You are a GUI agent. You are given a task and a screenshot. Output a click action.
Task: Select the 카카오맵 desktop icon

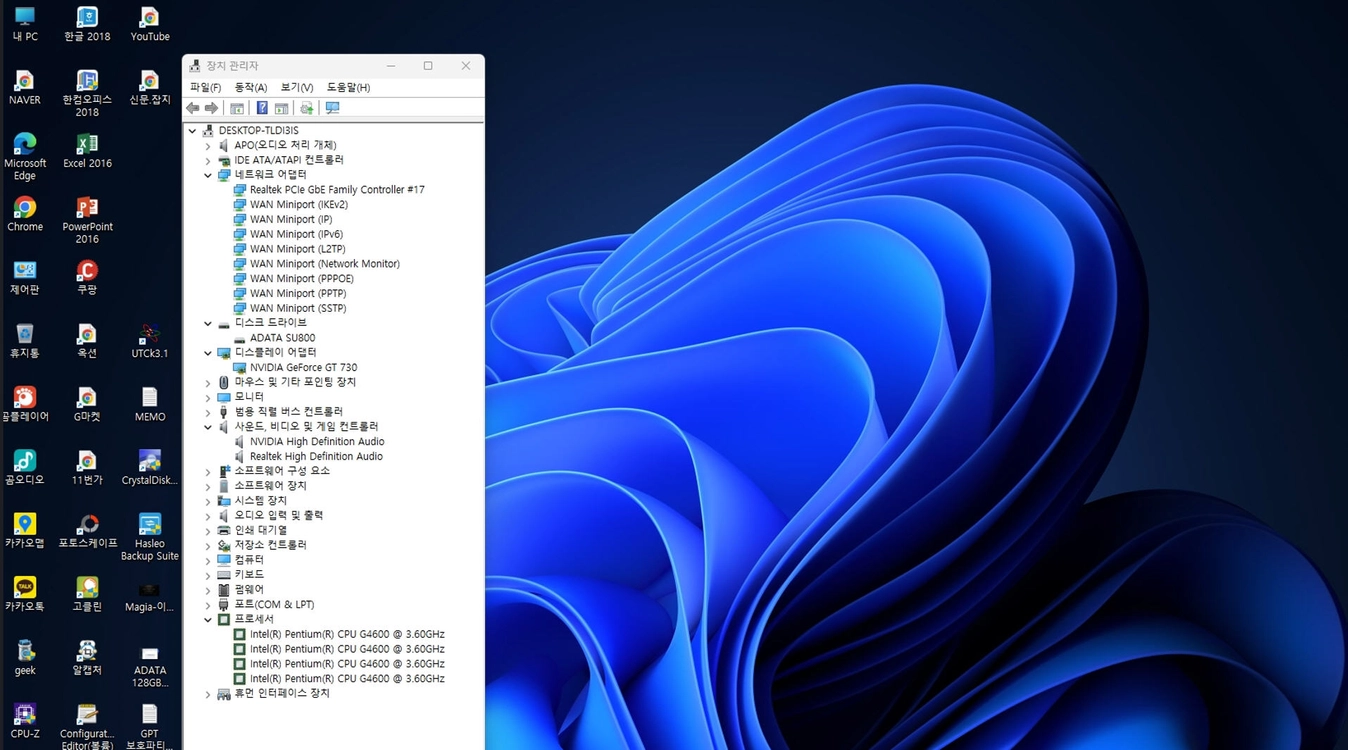(25, 531)
